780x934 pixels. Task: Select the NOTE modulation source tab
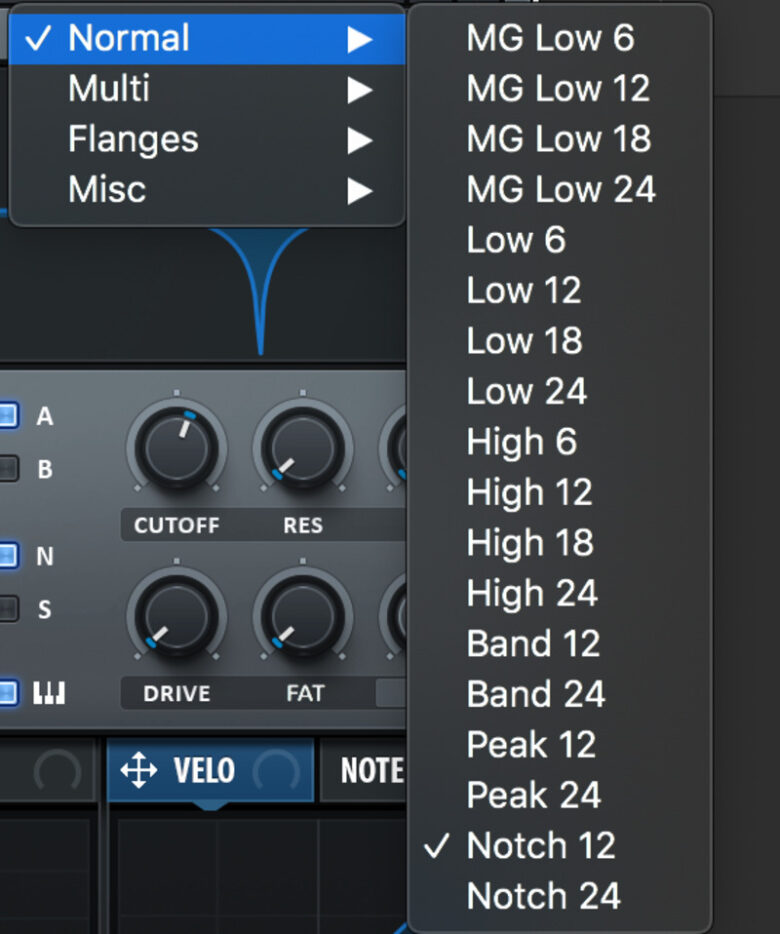click(x=363, y=770)
